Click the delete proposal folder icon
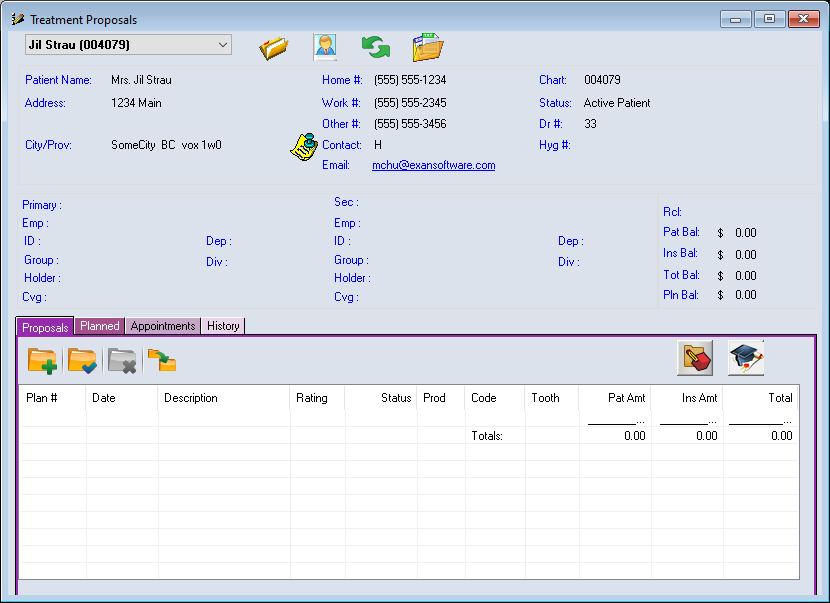This screenshot has height=603, width=830. (x=122, y=360)
